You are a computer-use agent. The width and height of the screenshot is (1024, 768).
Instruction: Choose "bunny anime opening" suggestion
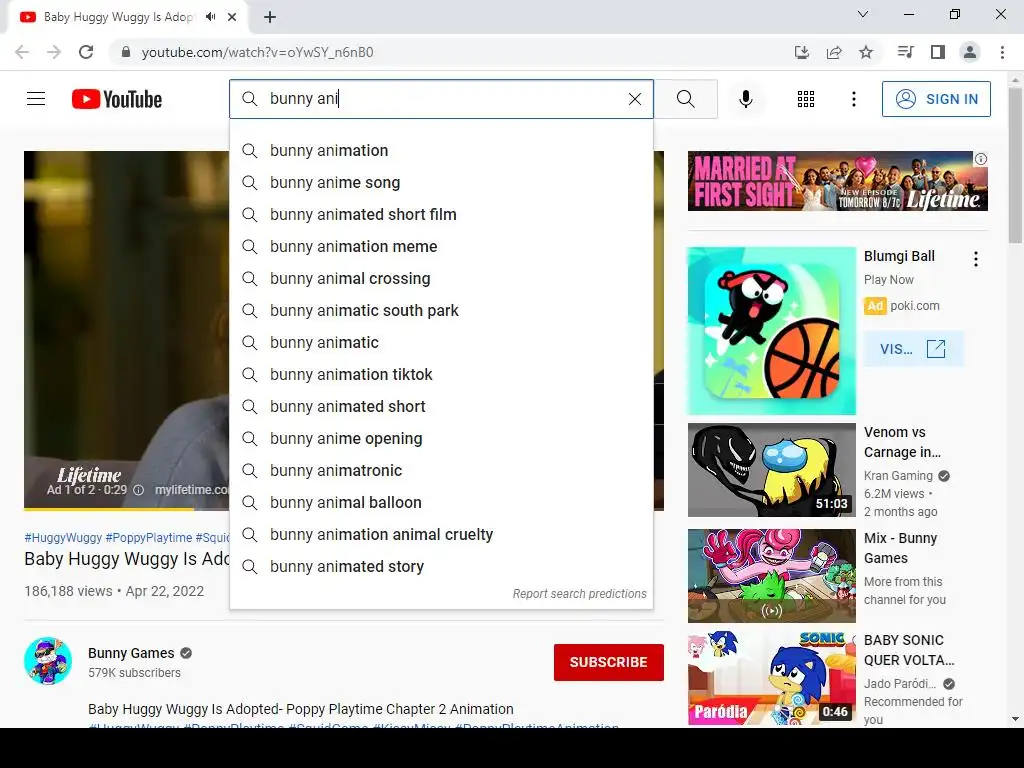441,438
